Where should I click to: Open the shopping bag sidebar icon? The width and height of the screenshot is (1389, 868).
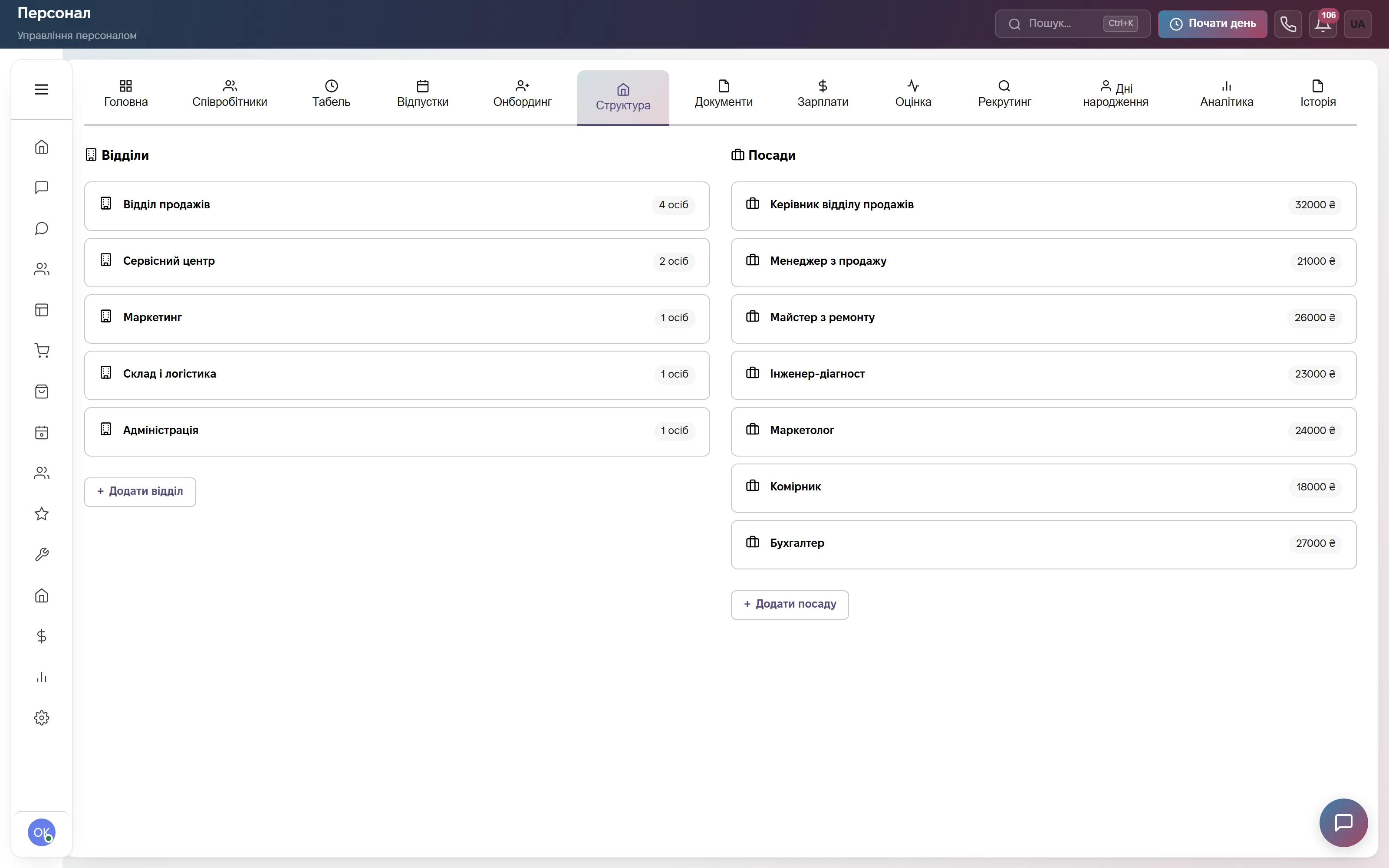point(41,391)
